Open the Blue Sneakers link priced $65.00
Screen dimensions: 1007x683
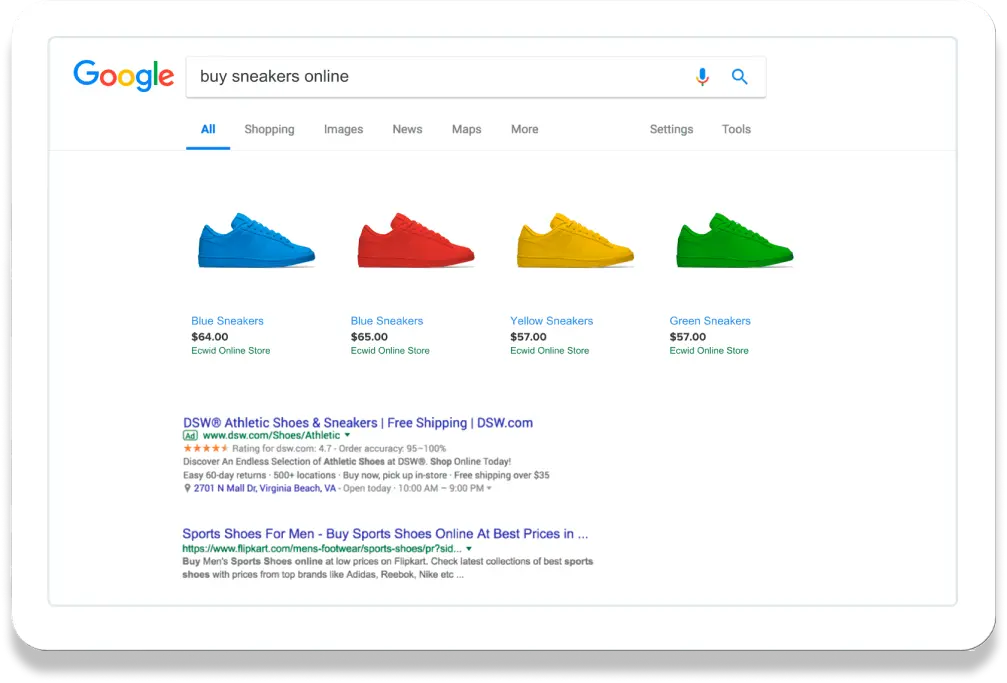pyautogui.click(x=387, y=321)
